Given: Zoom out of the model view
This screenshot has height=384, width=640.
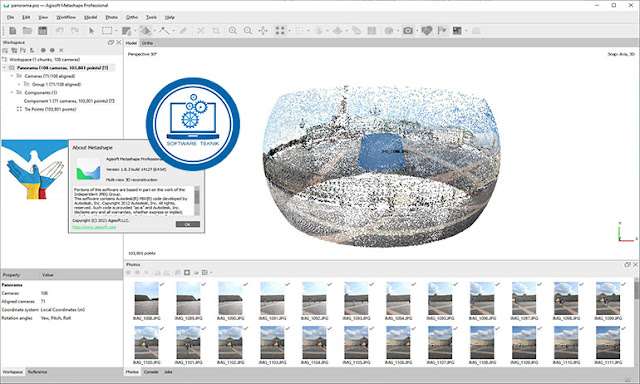Looking at the screenshot, I should pos(248,31).
